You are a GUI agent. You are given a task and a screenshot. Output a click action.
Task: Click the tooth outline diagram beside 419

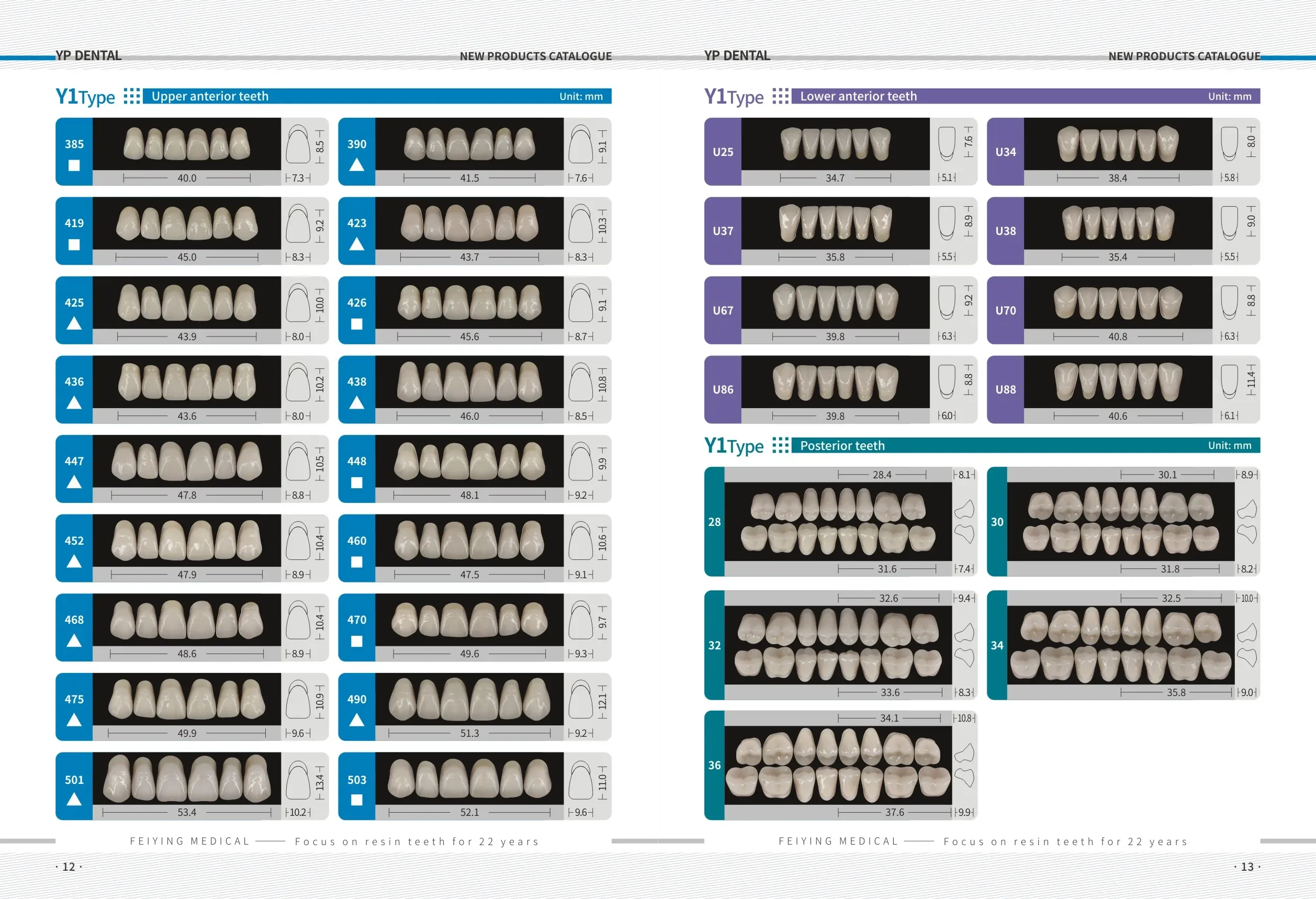[x=298, y=223]
